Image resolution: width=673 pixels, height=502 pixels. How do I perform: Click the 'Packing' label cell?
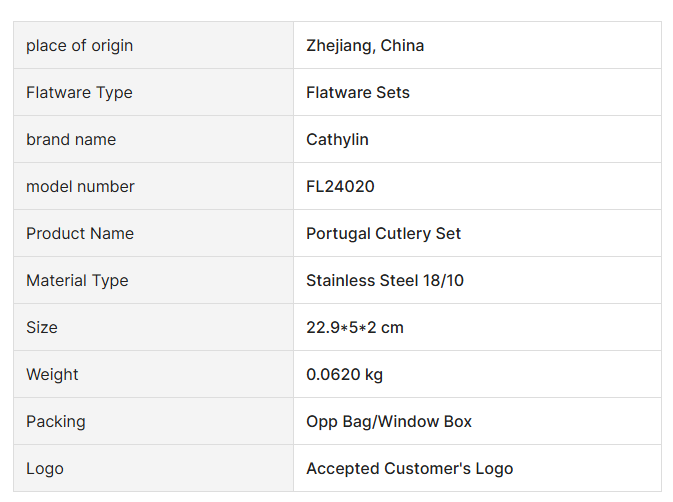[x=56, y=422]
